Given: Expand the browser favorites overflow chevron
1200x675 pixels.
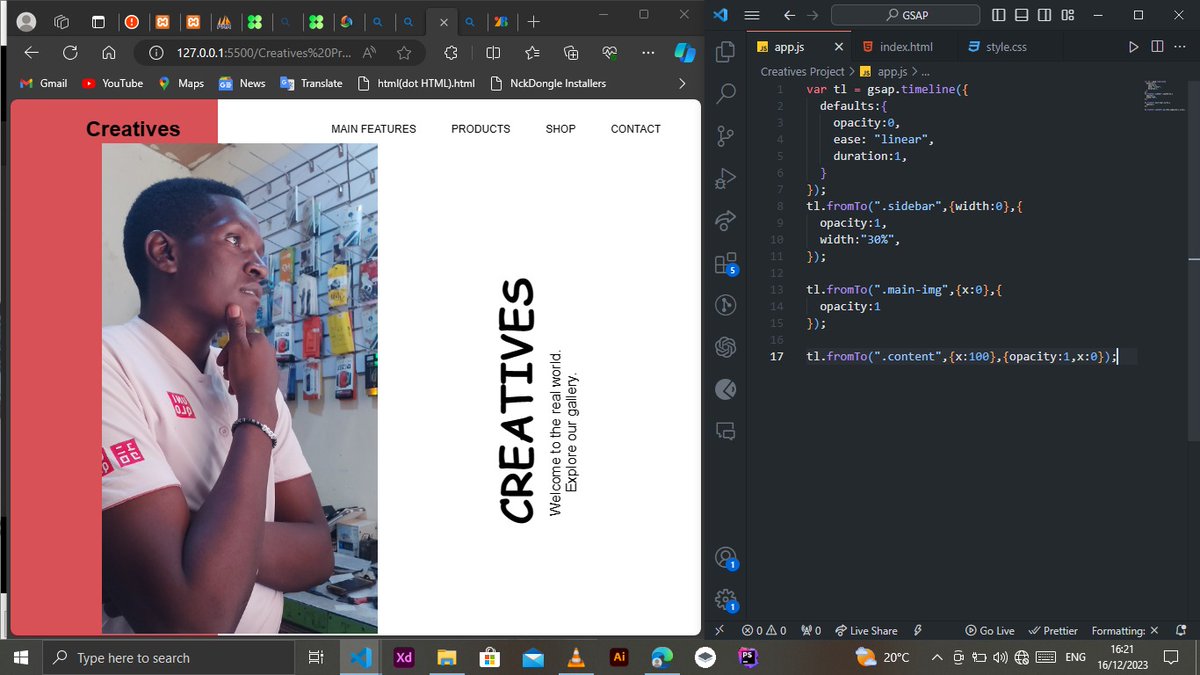Looking at the screenshot, I should [x=681, y=83].
